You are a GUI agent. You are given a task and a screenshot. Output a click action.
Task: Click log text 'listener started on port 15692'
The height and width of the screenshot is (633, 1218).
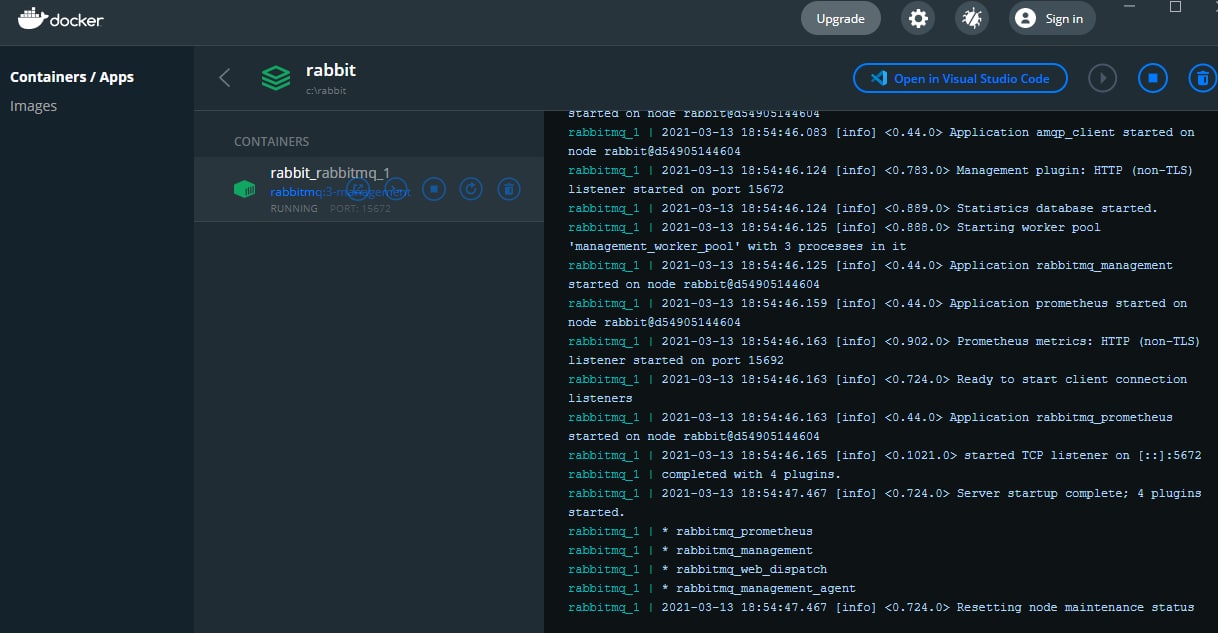[676, 360]
